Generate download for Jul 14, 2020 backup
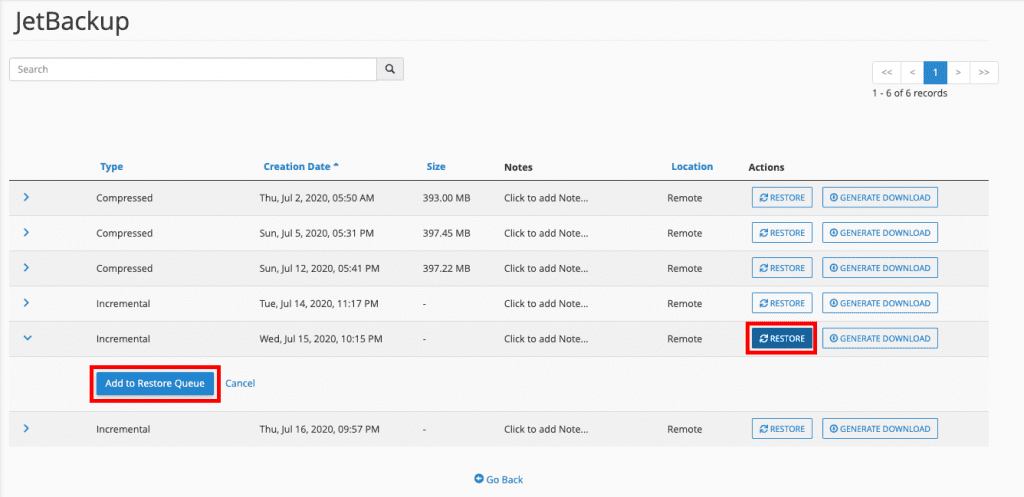Viewport: 1024px width, 497px height. (880, 303)
